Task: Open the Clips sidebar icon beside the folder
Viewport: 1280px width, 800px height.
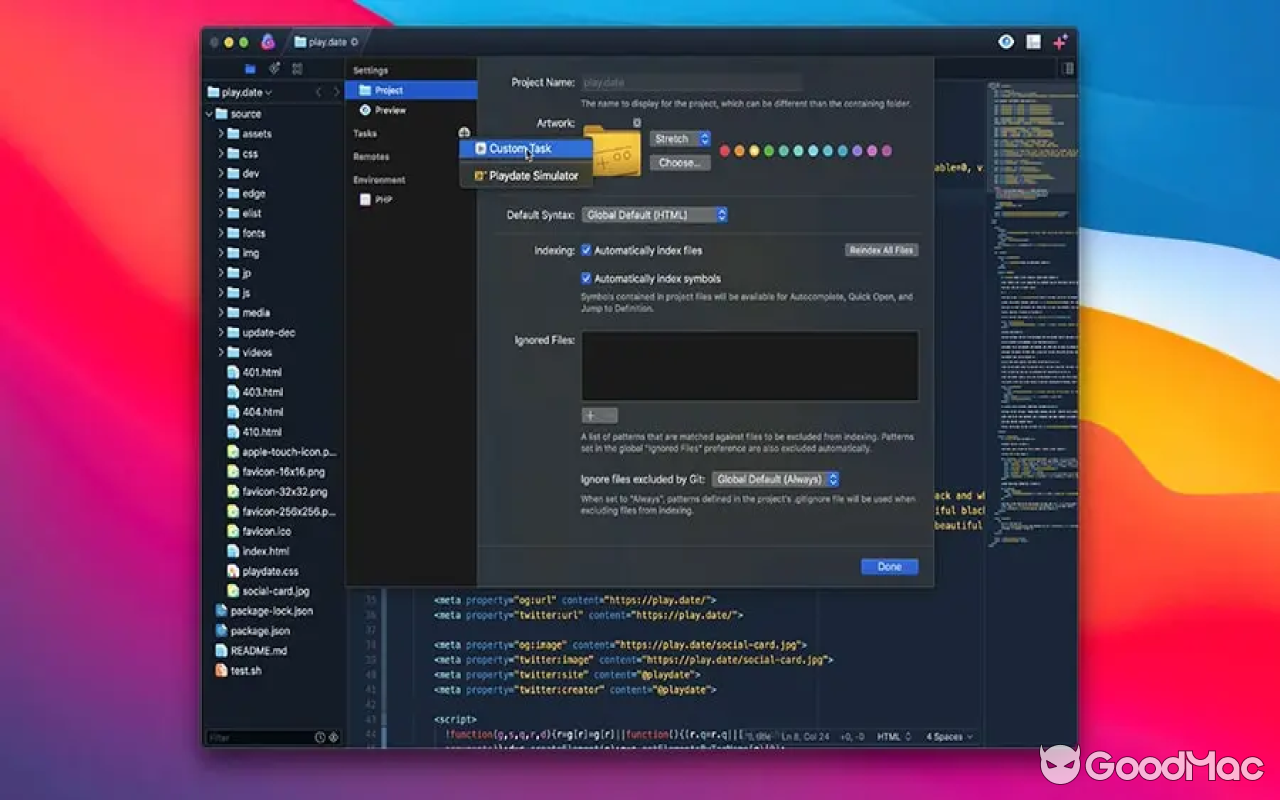Action: click(x=275, y=69)
